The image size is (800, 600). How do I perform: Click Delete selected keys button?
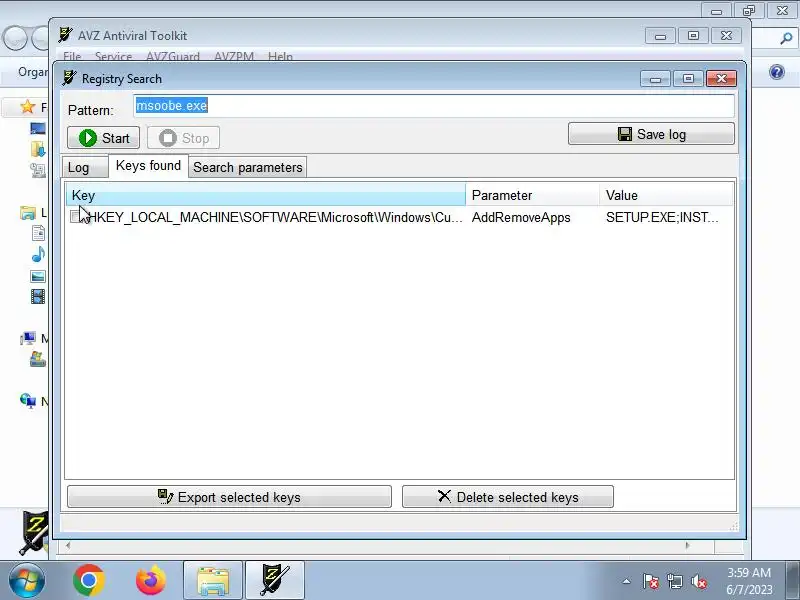click(x=508, y=497)
